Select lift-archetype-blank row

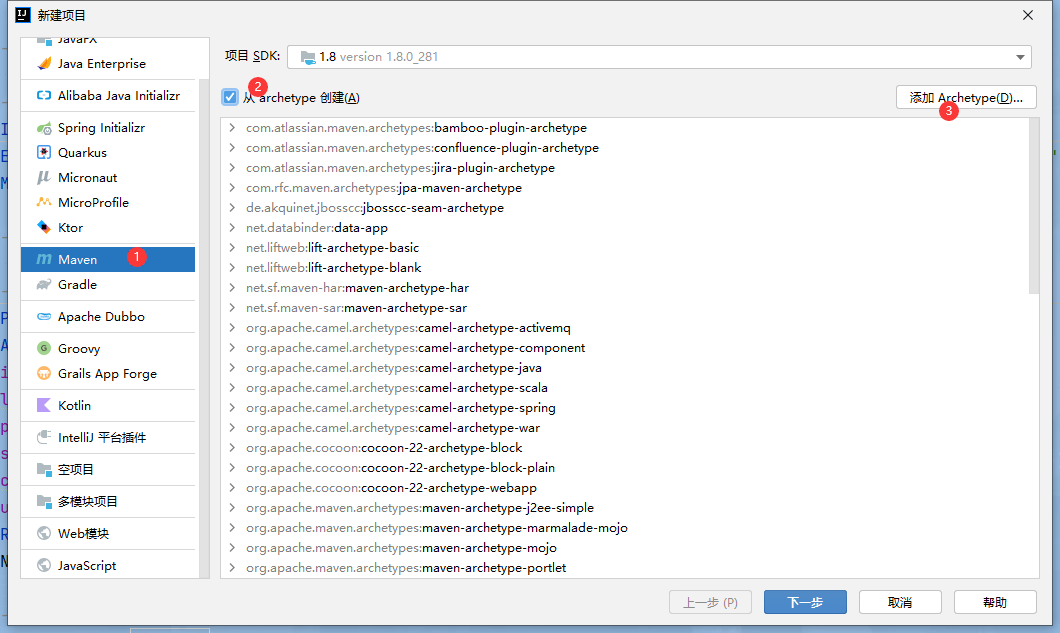click(x=624, y=268)
